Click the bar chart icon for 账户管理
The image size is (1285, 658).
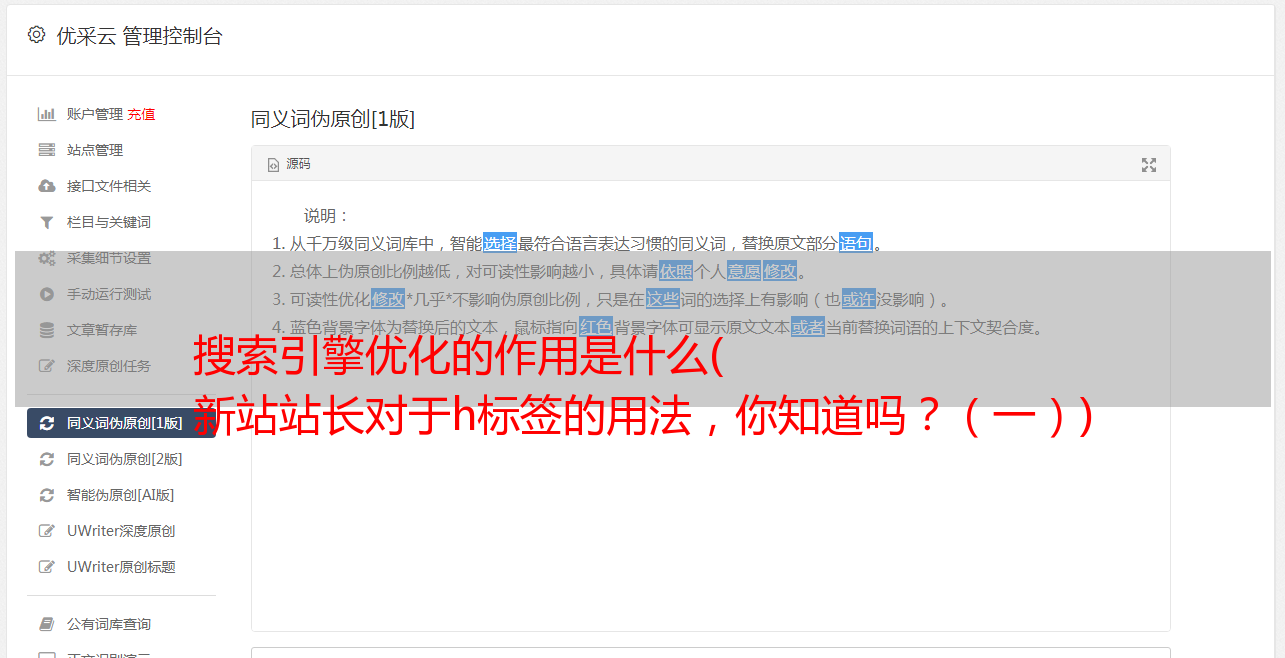[x=46, y=114]
